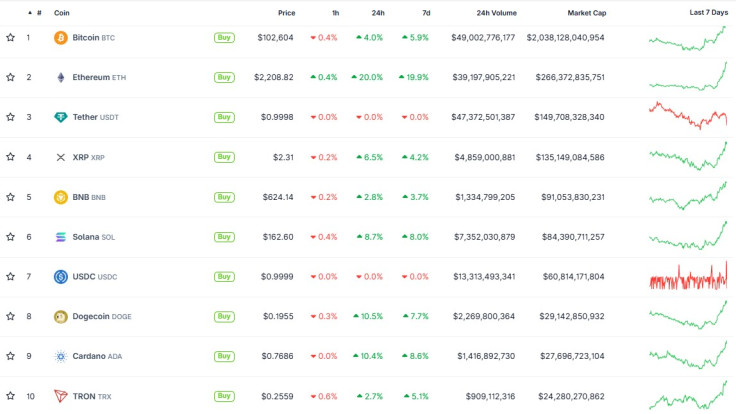Viewport: 736px width, 414px height.
Task: Open USDC's spiky red sparkline chart
Action: tap(688, 276)
